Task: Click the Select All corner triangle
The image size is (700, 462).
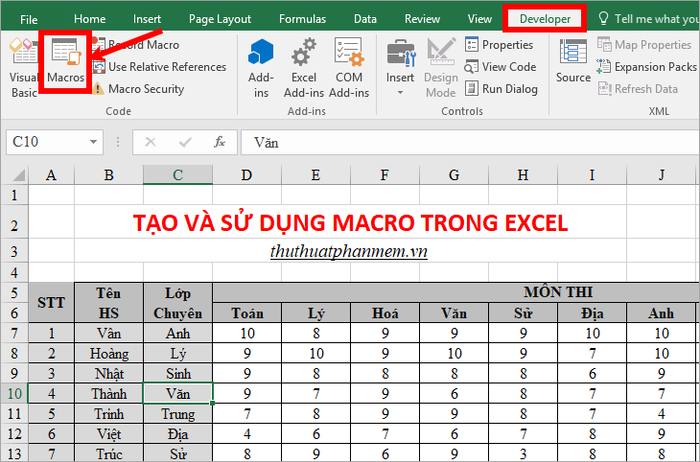Action: pos(17,175)
